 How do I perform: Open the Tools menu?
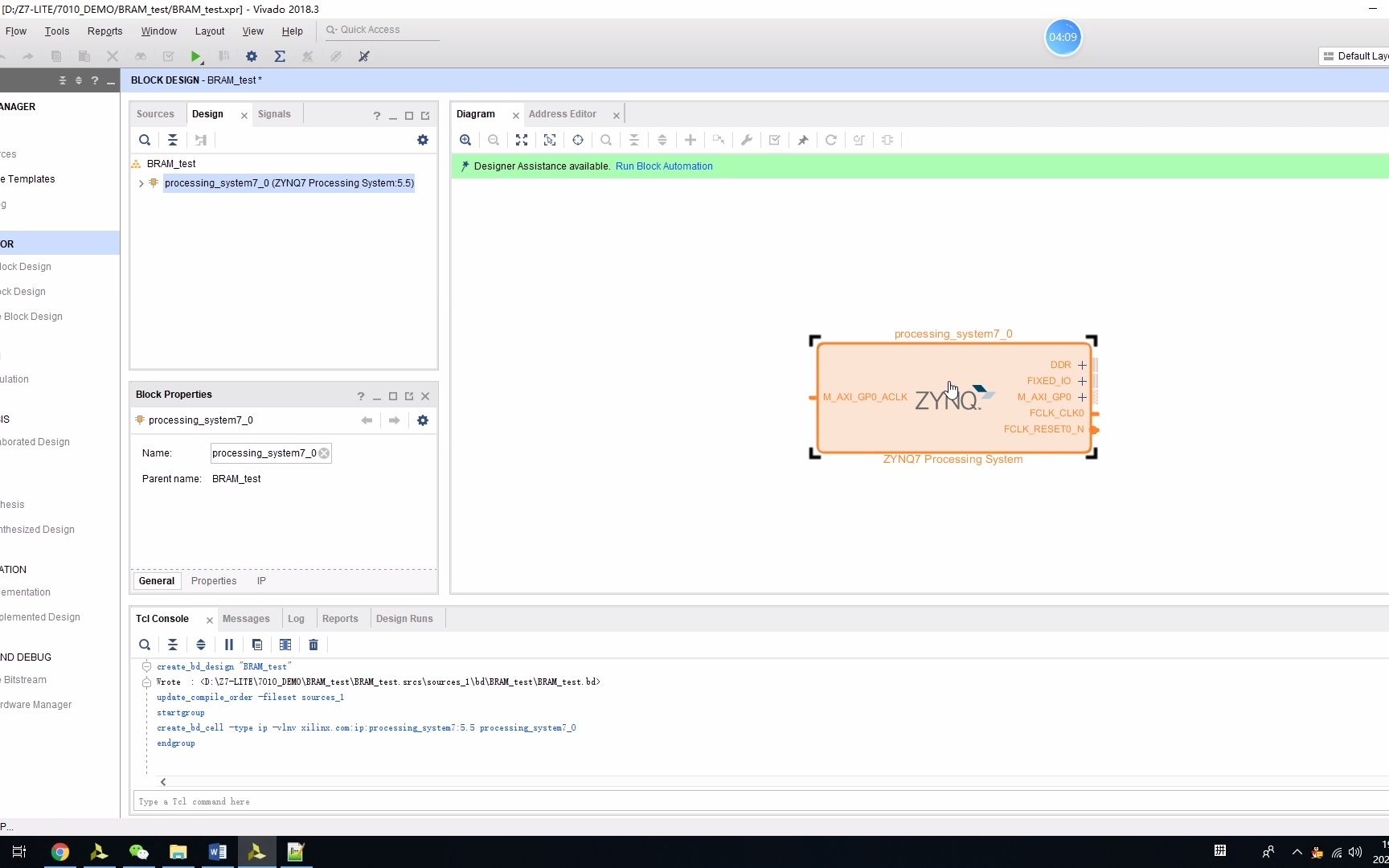[57, 31]
